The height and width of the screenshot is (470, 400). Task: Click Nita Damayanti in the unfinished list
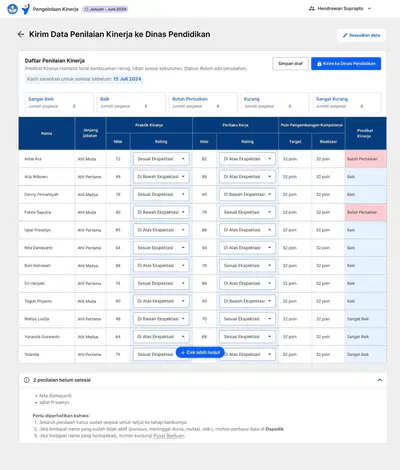click(x=55, y=396)
